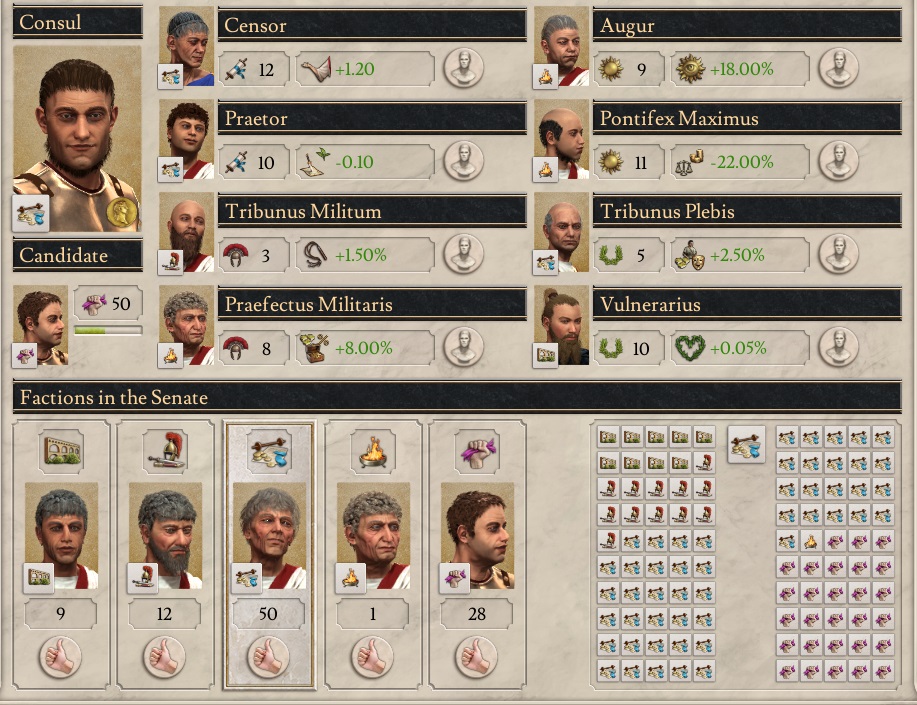Click the Candidate's portrait
This screenshot has width=917, height=705.
click(x=40, y=325)
